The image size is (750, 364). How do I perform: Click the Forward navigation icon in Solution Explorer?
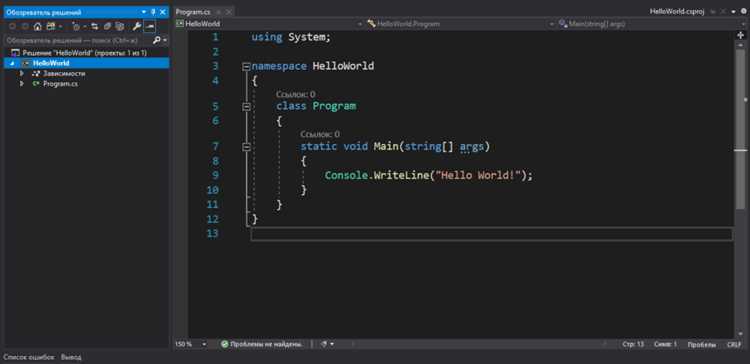(25, 26)
